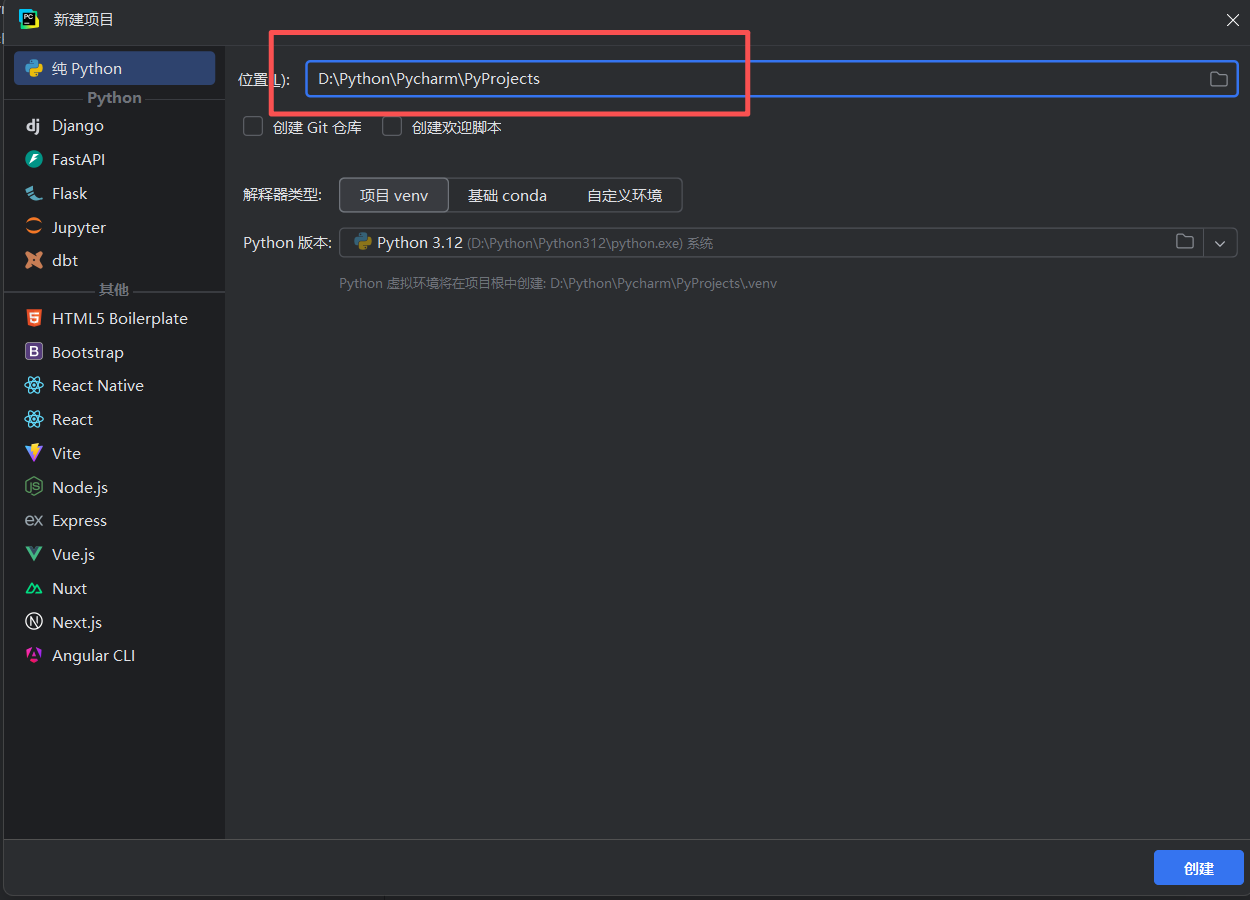Click the Flask icon
The width and height of the screenshot is (1250, 900).
[x=34, y=193]
